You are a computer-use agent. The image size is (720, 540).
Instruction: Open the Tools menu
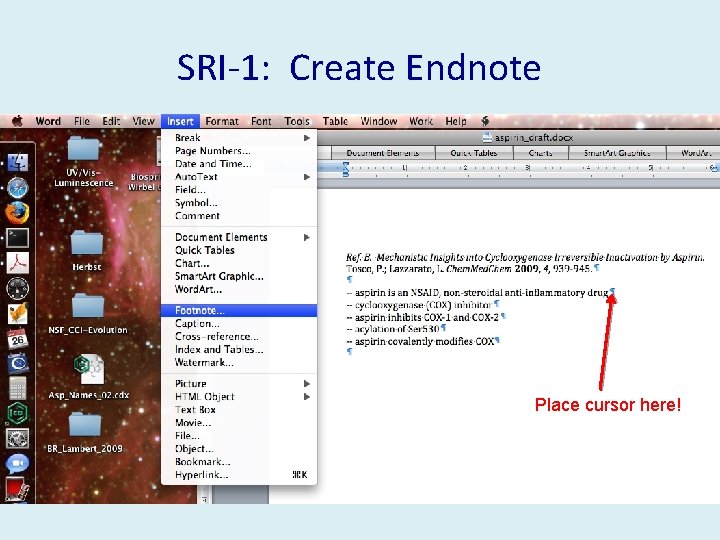(297, 121)
